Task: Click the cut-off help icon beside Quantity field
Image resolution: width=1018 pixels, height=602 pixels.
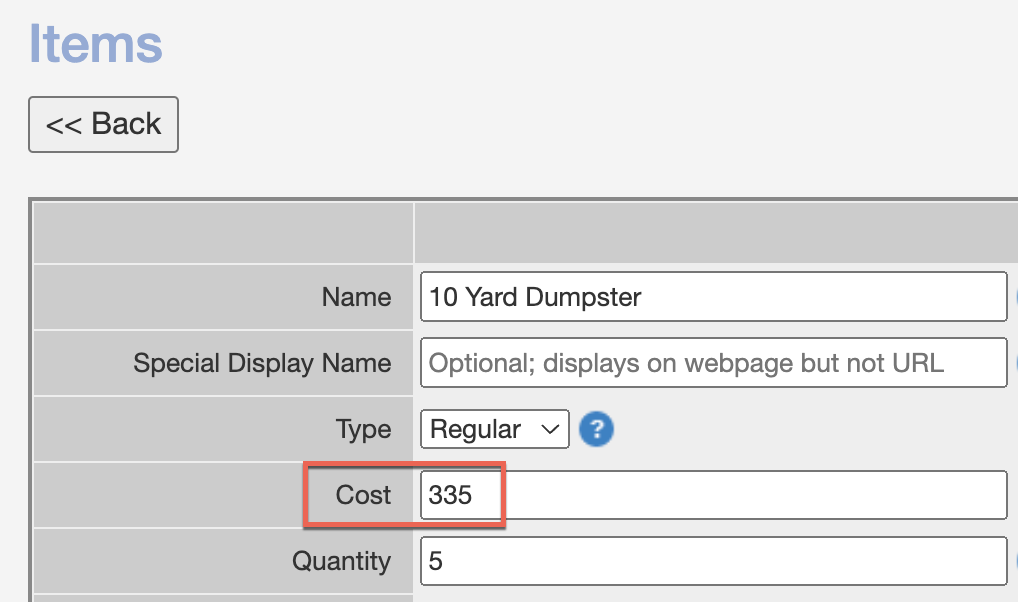Action: (x=1015, y=561)
